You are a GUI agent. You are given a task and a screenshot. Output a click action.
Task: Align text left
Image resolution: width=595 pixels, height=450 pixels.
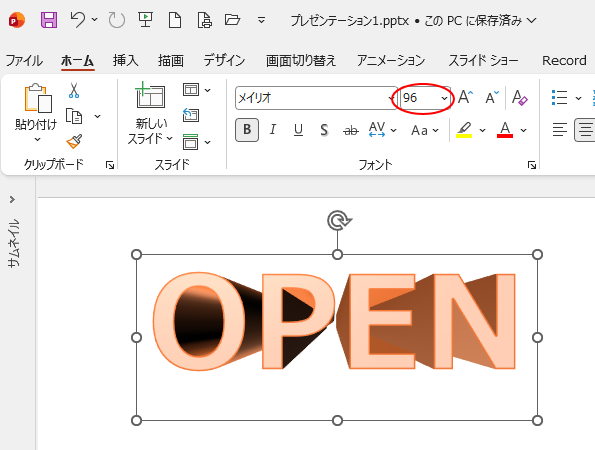point(560,130)
